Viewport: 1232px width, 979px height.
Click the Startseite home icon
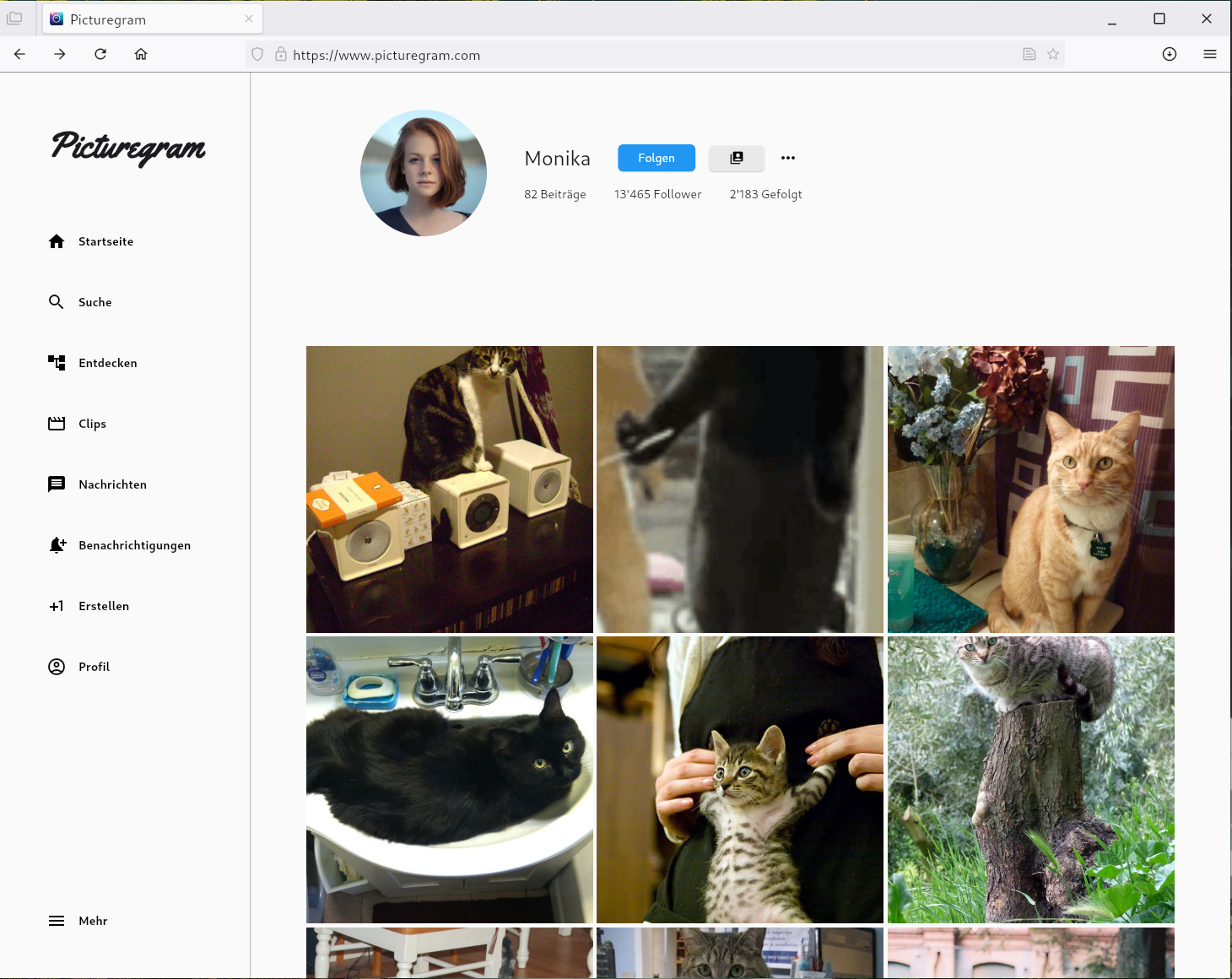tap(57, 241)
